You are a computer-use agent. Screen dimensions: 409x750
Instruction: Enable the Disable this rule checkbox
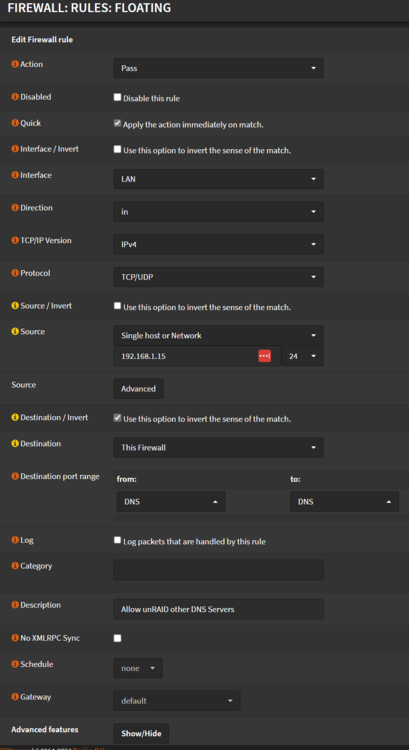click(117, 98)
